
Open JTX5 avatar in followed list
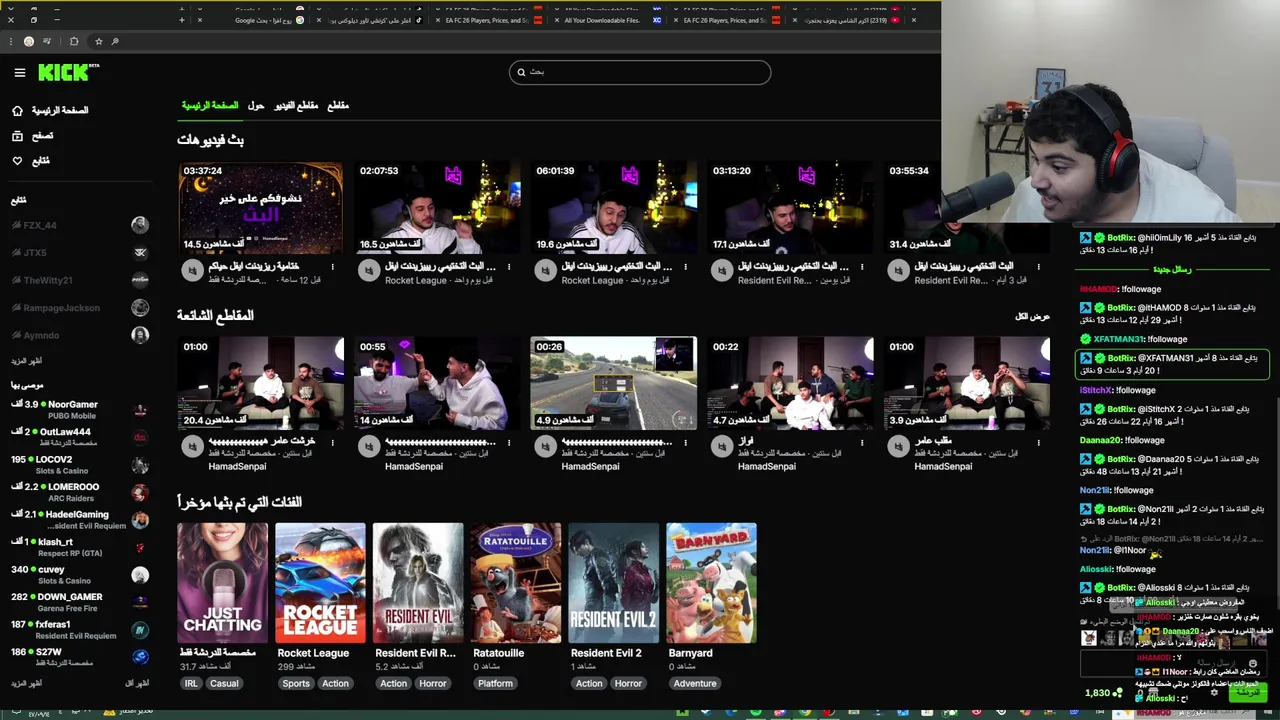pyautogui.click(x=140, y=253)
